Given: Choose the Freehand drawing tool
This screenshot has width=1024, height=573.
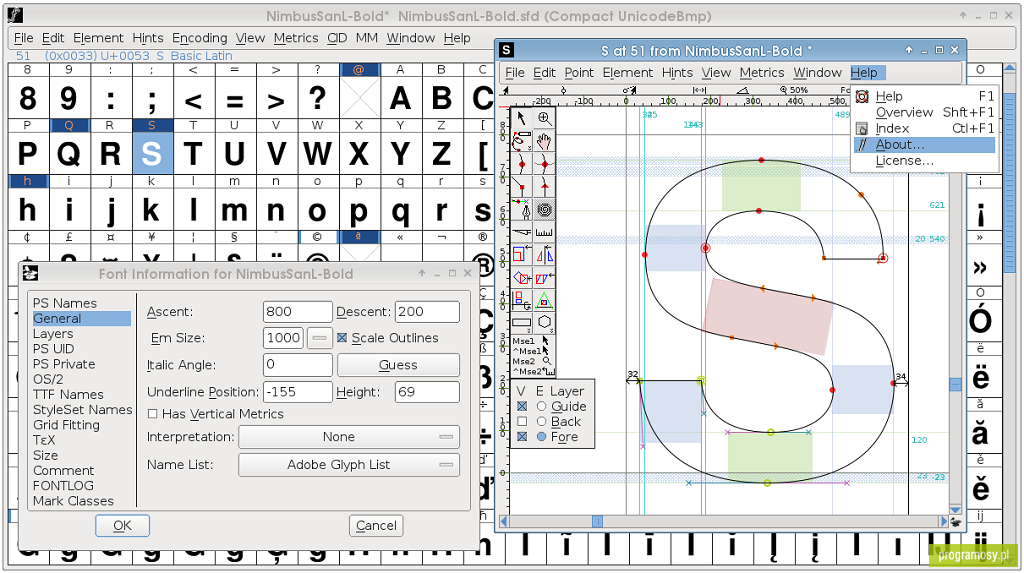Looking at the screenshot, I should coord(521,140).
